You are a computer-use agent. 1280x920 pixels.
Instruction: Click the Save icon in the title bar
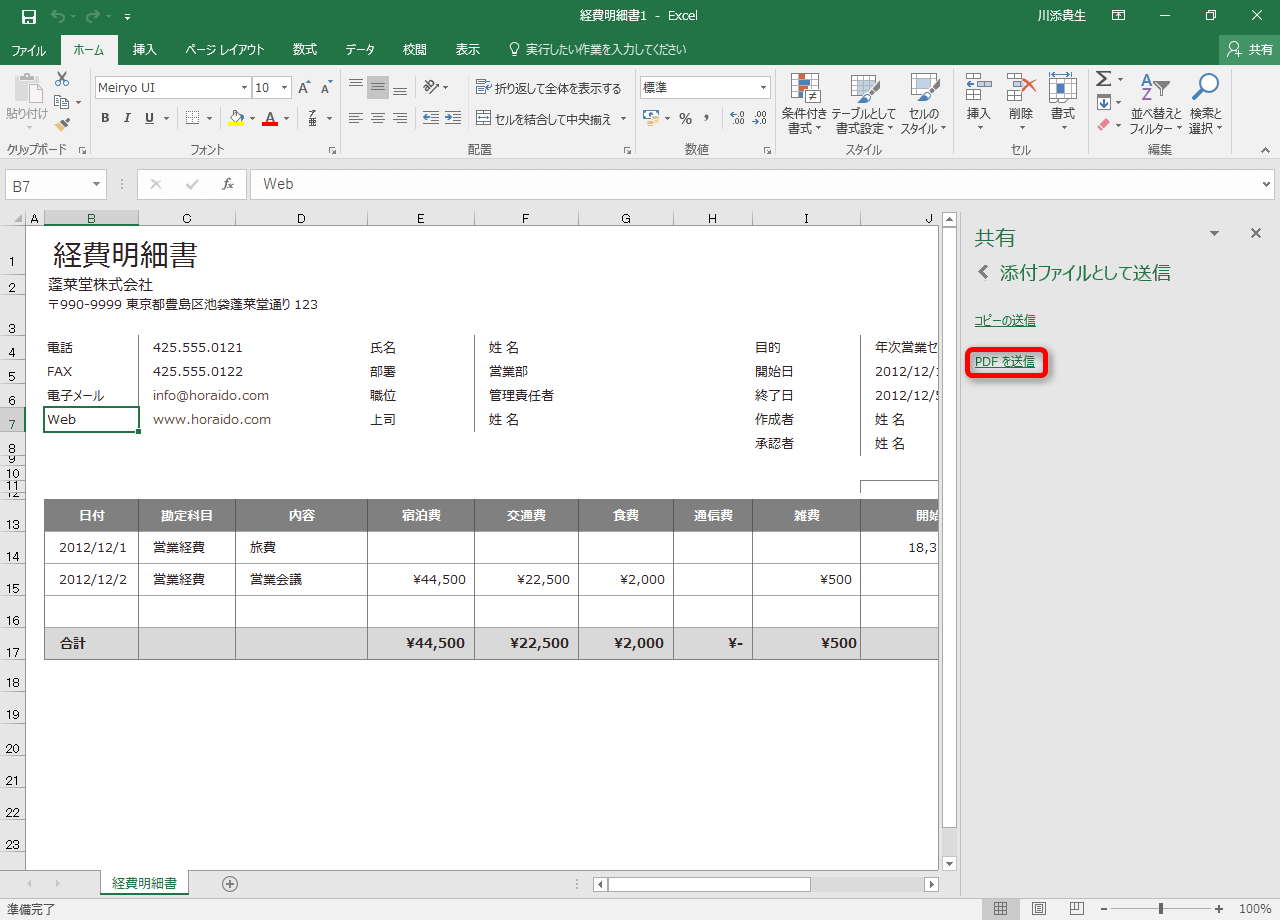pyautogui.click(x=29, y=16)
